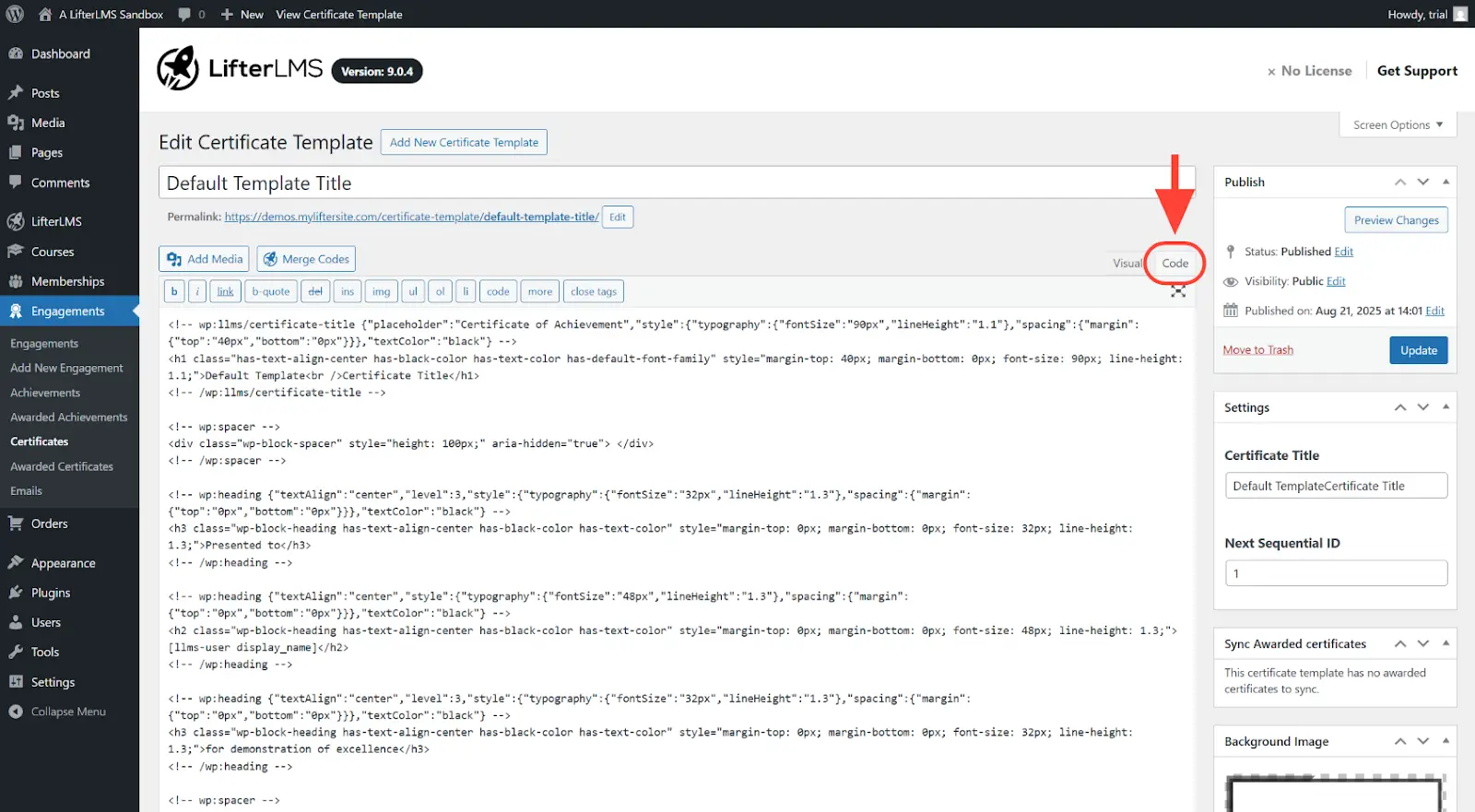Switch to the Code editor tab
The height and width of the screenshot is (812, 1475).
pos(1174,263)
